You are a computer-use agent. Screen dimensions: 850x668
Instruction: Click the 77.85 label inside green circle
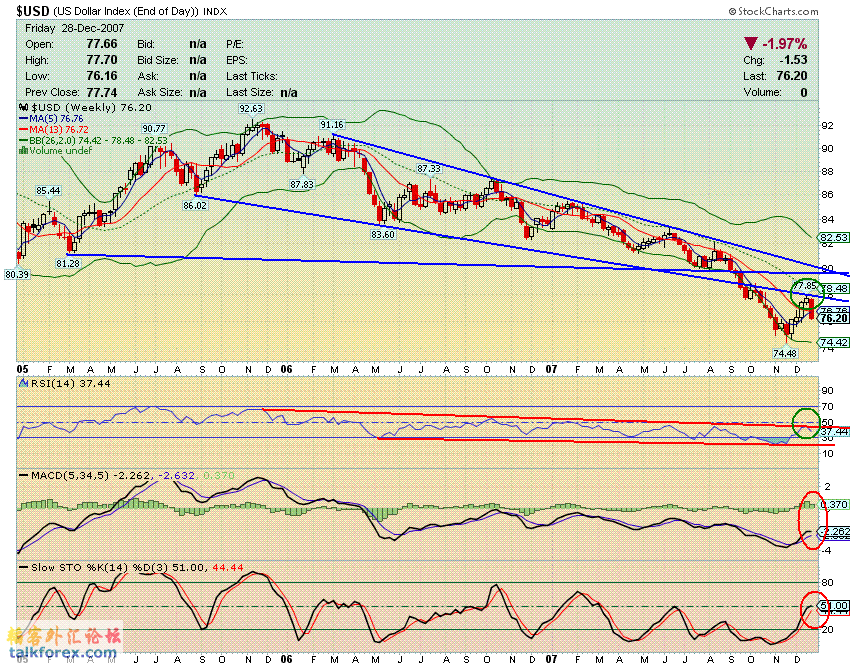[x=806, y=285]
